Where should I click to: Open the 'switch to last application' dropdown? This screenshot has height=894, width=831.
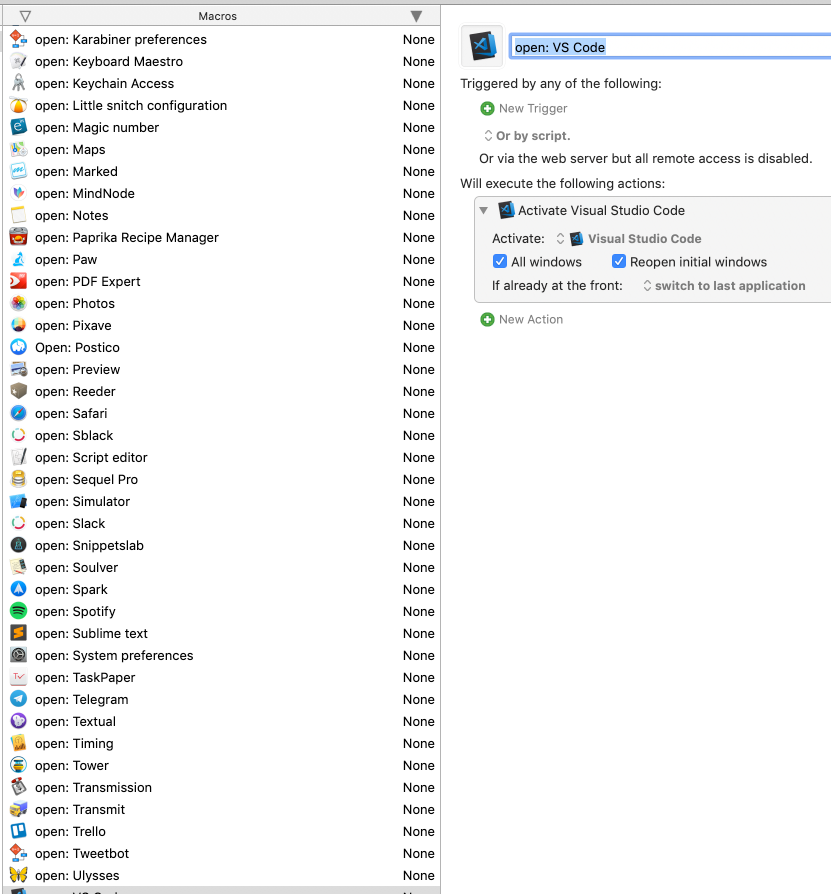pyautogui.click(x=724, y=286)
